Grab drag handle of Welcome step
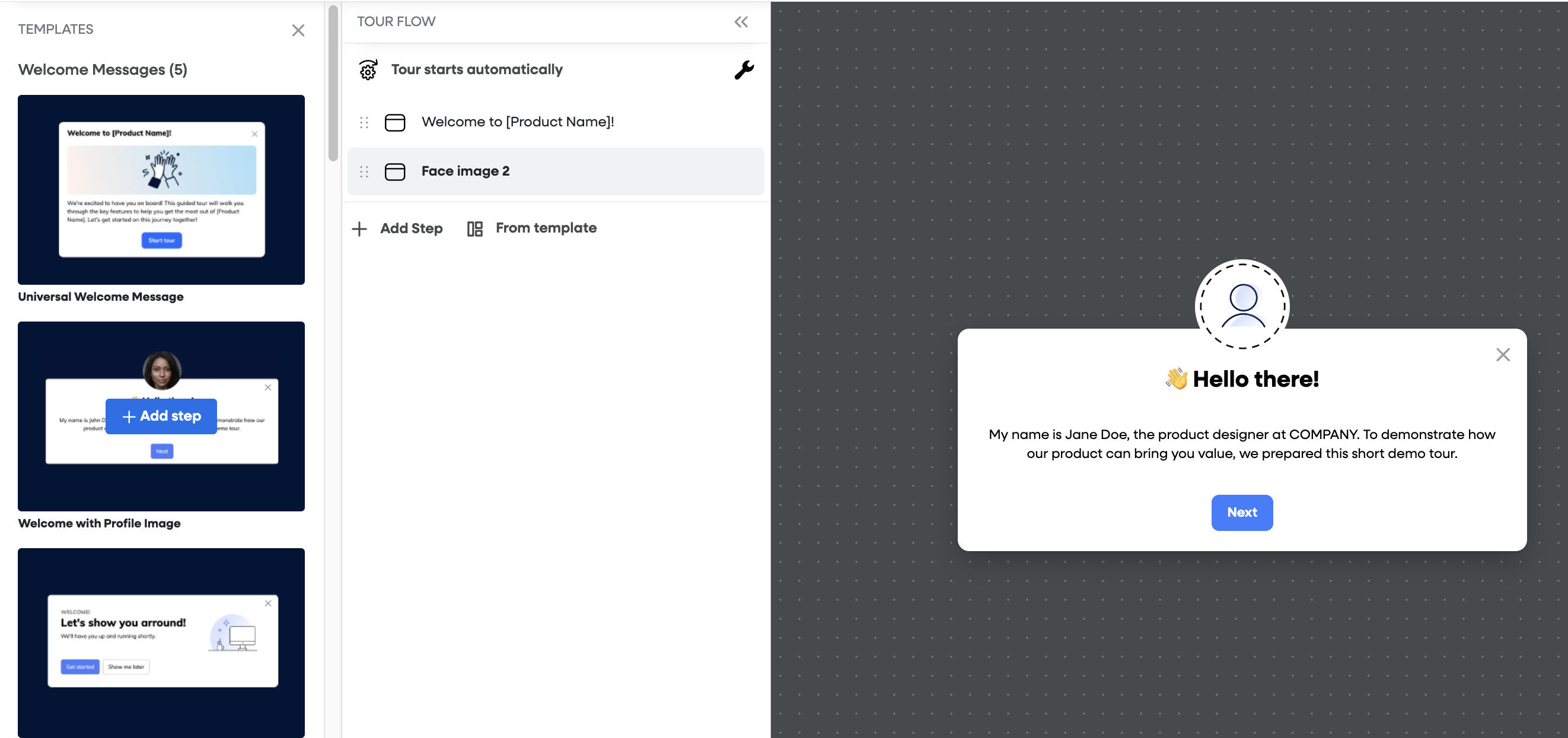The image size is (1568, 738). click(x=364, y=122)
